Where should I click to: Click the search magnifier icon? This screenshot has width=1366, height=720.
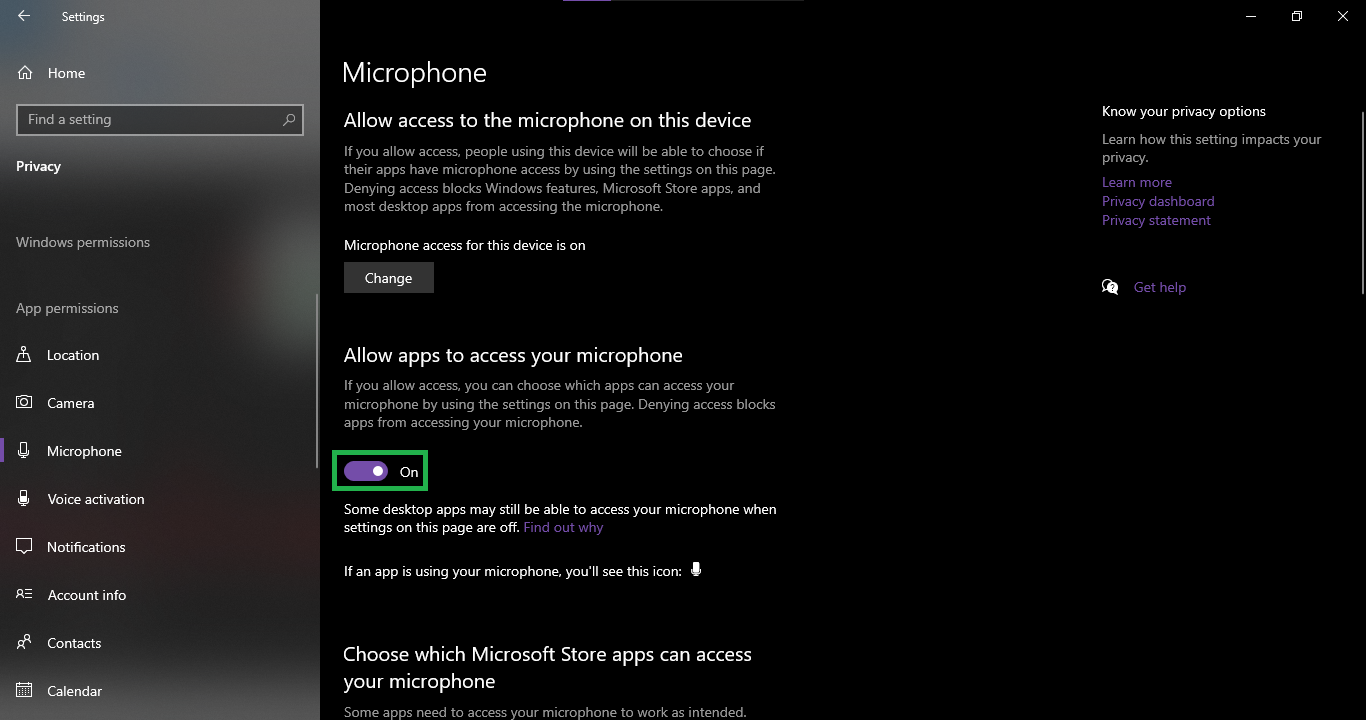289,119
